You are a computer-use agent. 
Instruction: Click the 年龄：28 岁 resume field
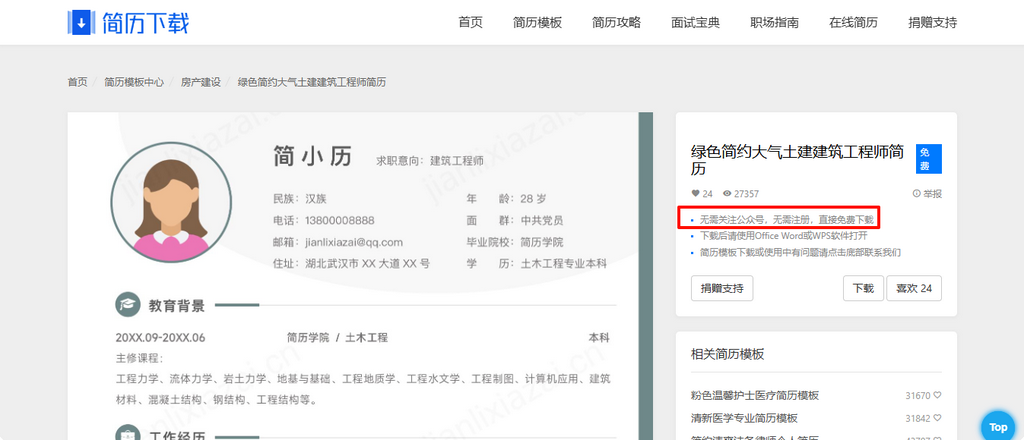pos(506,198)
